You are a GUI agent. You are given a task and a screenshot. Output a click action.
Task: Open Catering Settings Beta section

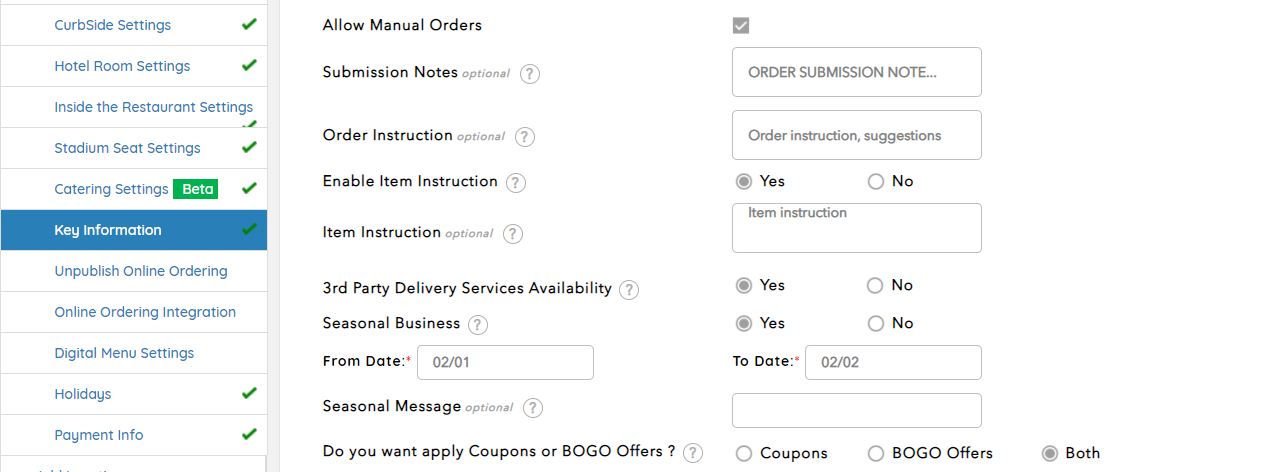tap(111, 189)
